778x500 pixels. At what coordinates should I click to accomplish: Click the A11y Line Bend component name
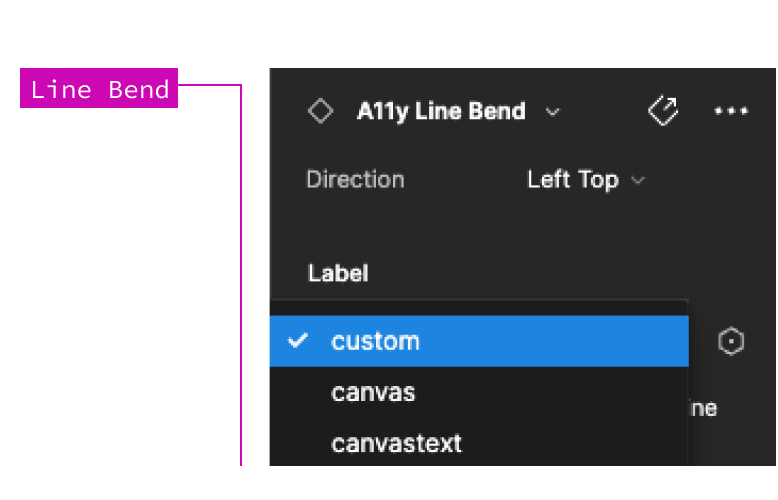[x=441, y=111]
